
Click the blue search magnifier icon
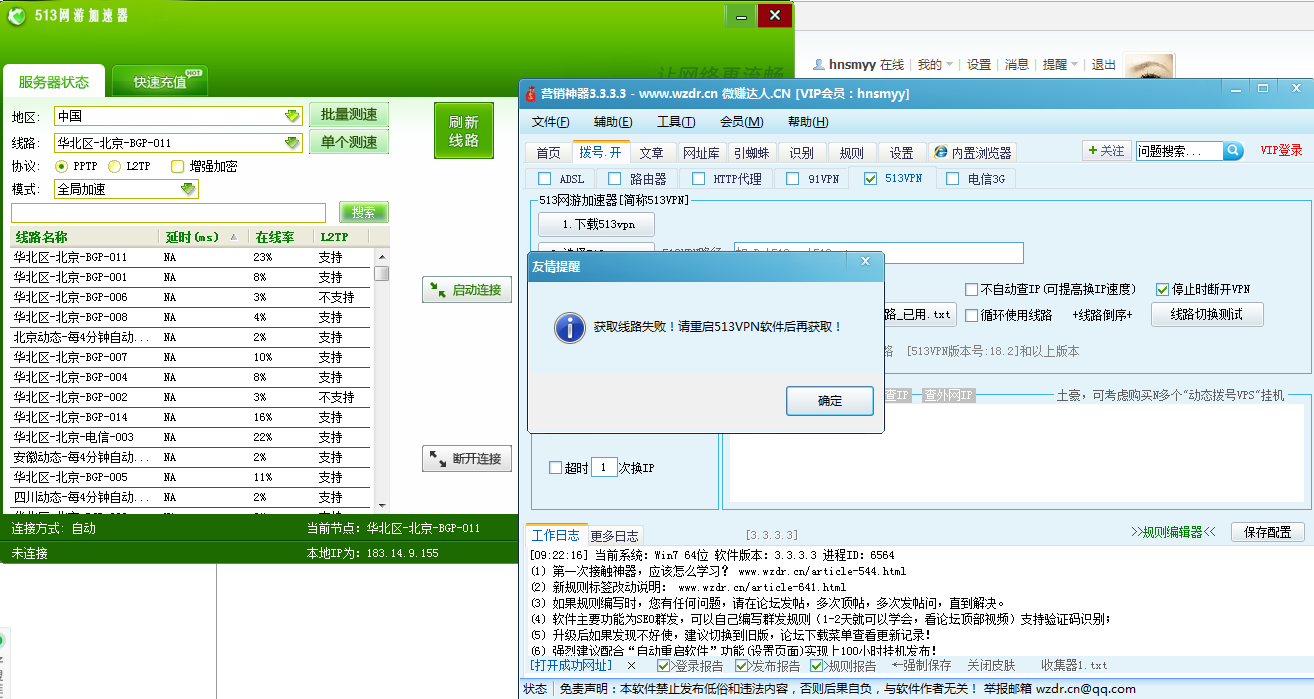pos(1233,151)
